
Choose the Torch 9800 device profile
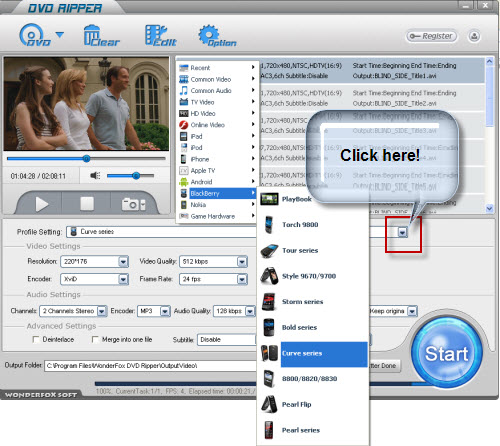click(x=313, y=225)
